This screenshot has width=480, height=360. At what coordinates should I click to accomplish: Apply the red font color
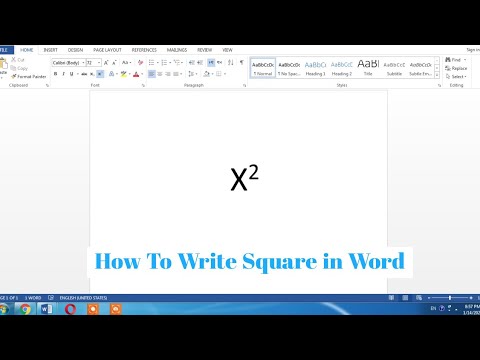point(136,74)
